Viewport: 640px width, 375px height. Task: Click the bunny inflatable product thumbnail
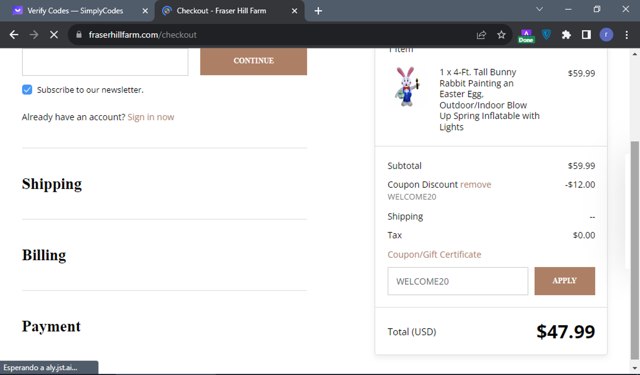(x=407, y=87)
